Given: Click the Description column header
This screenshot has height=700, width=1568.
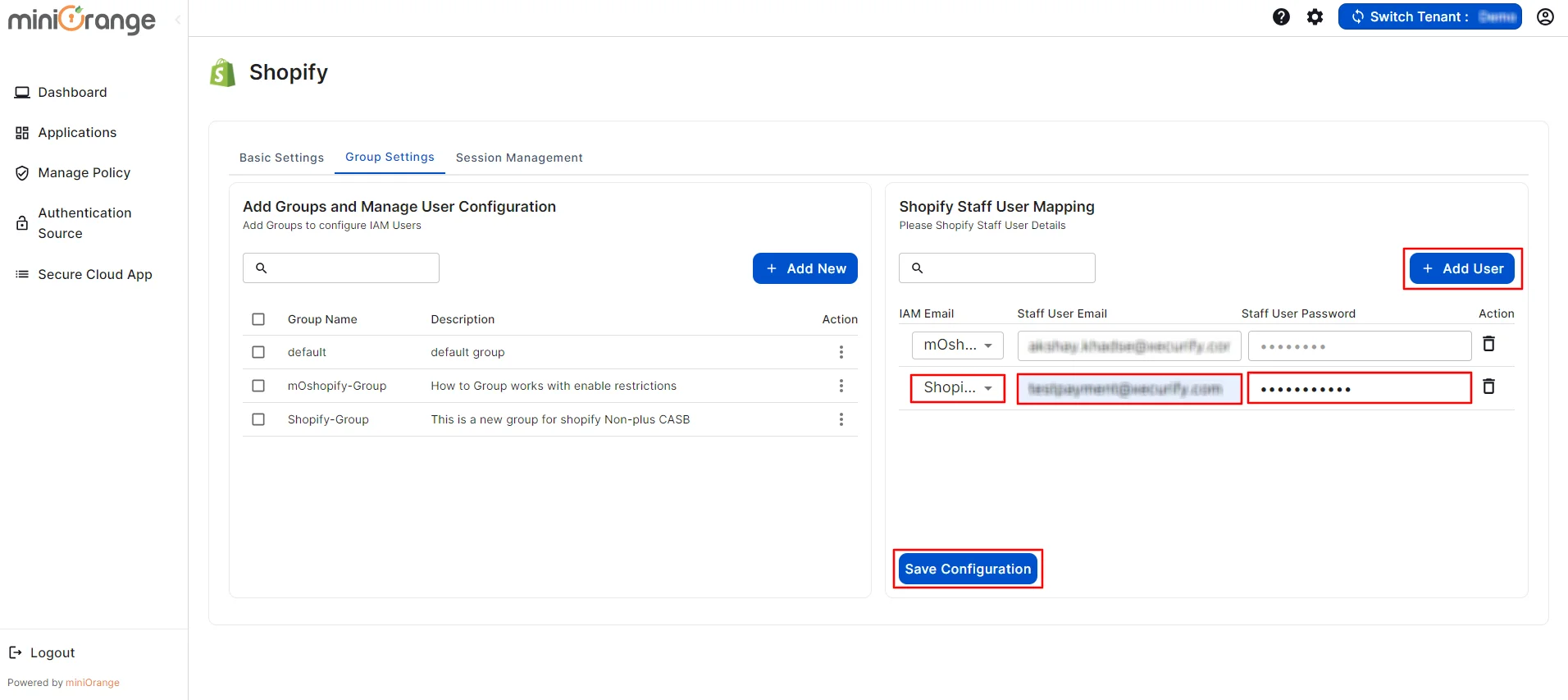Looking at the screenshot, I should [x=463, y=319].
